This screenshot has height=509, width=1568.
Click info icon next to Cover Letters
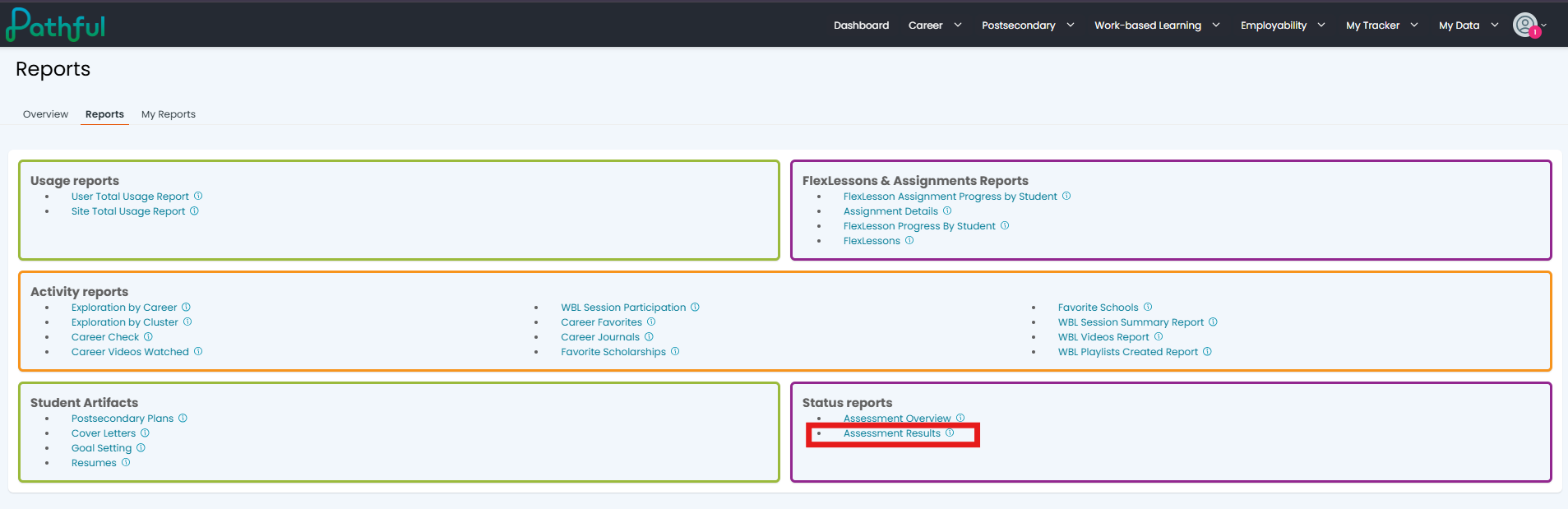(x=145, y=433)
